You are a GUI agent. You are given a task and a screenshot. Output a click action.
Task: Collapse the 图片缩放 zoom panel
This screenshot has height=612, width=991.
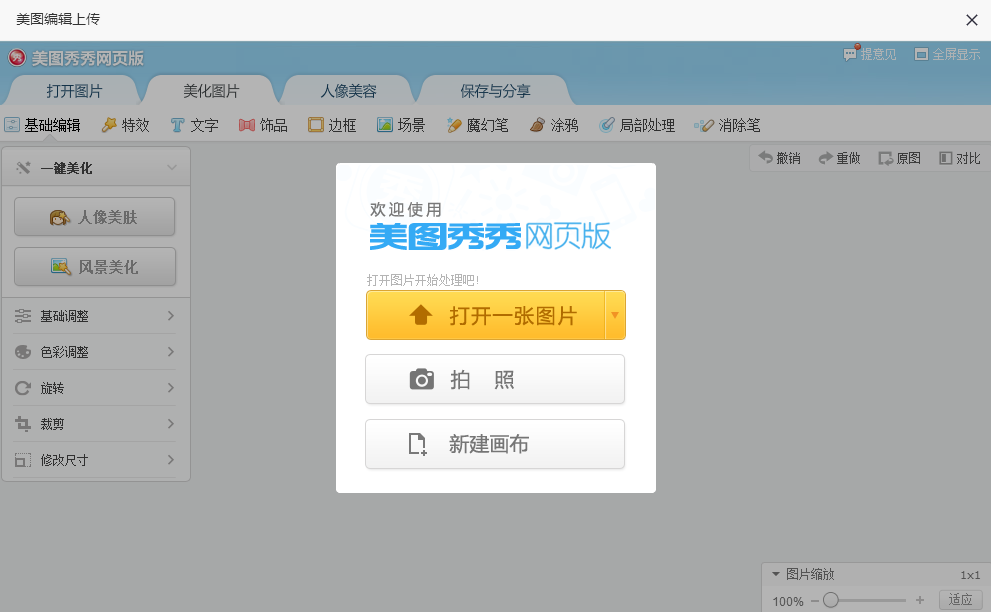click(x=776, y=574)
